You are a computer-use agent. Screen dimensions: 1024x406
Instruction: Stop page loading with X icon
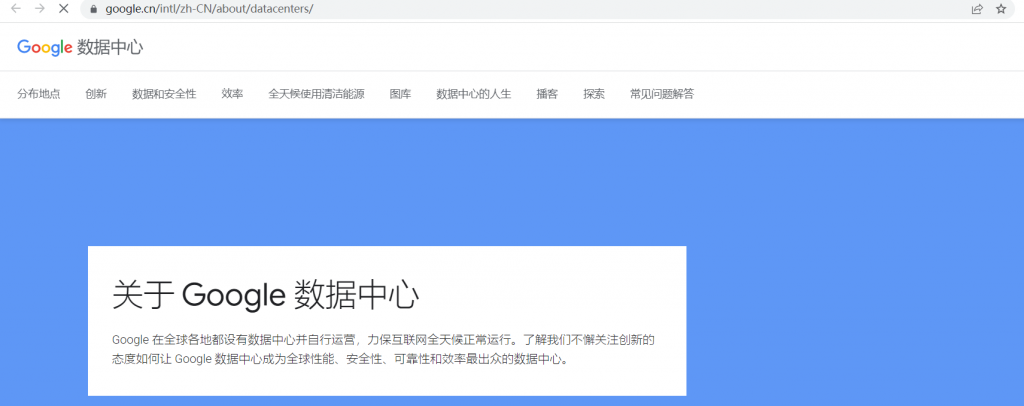[x=64, y=8]
